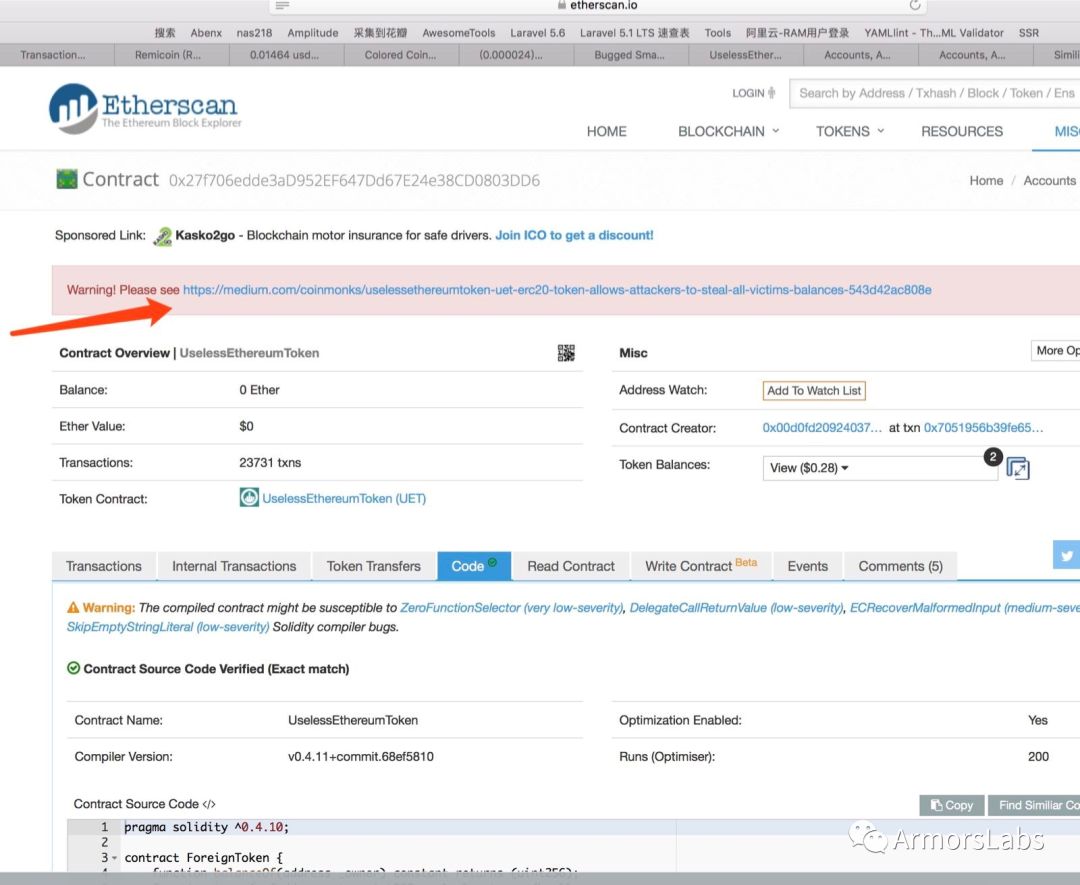
Task: Click the contract identicon beside Contract heading
Action: coord(67,180)
